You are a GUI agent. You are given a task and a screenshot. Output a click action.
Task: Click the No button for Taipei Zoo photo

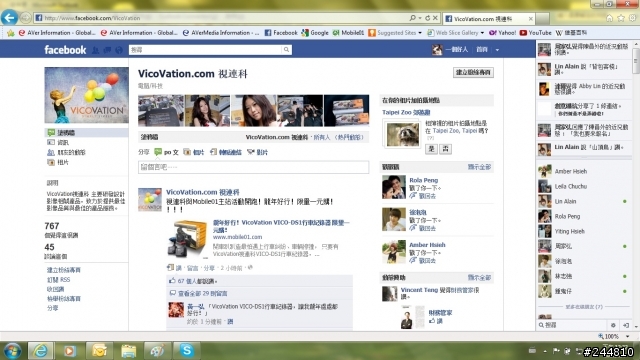pyautogui.click(x=445, y=149)
